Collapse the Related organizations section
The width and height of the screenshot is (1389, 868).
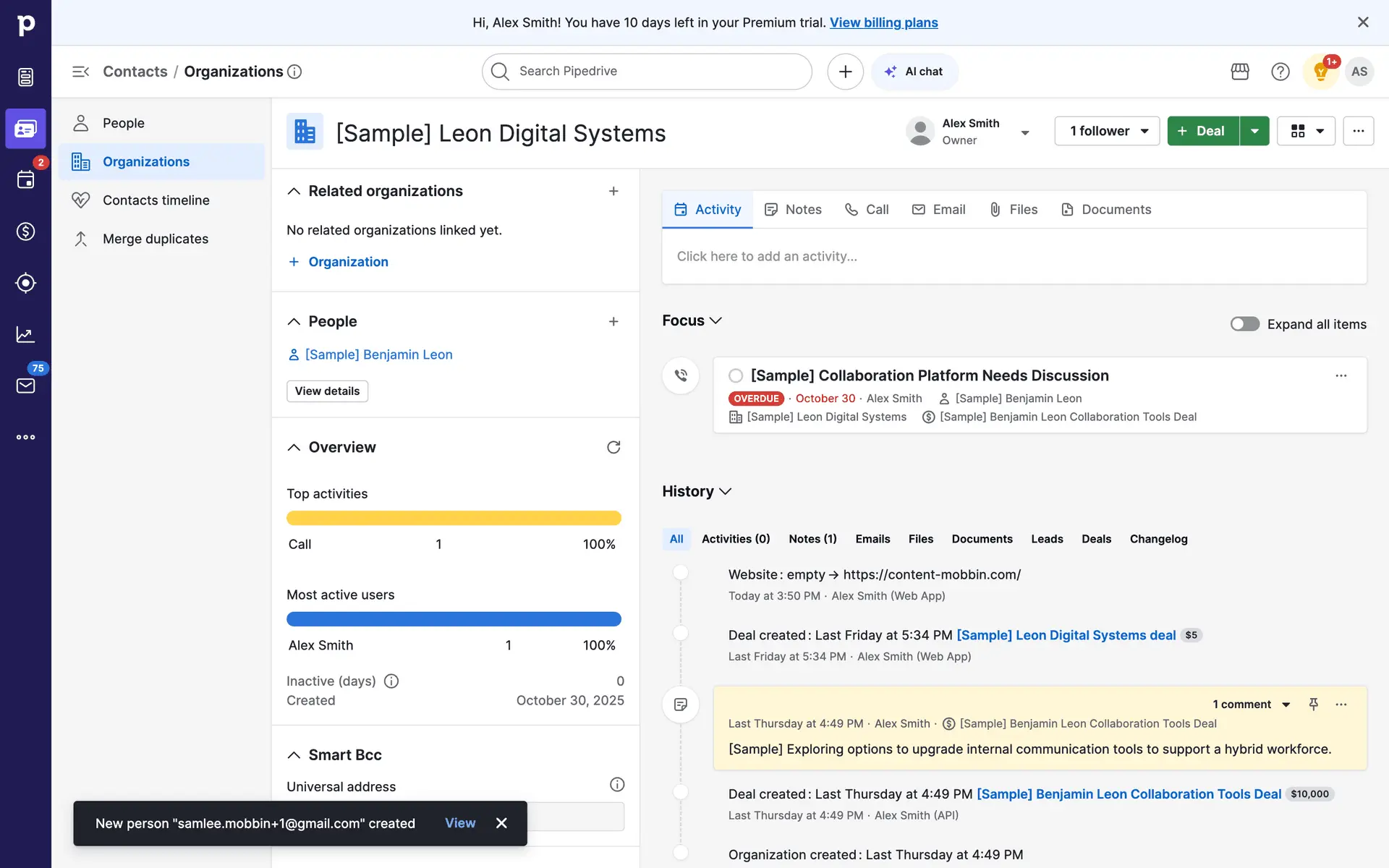[294, 191]
